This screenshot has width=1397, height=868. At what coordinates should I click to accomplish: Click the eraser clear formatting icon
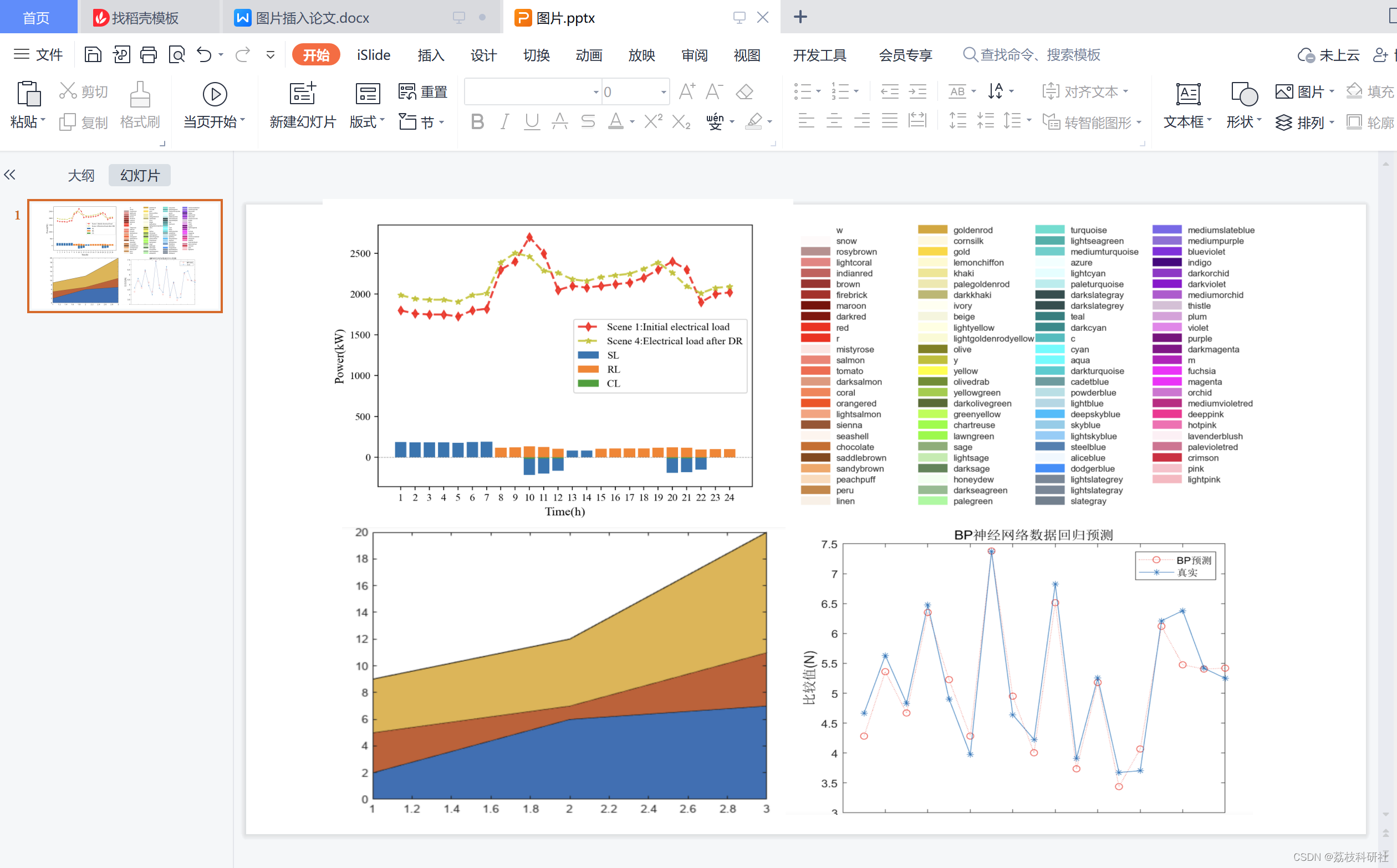[x=745, y=91]
